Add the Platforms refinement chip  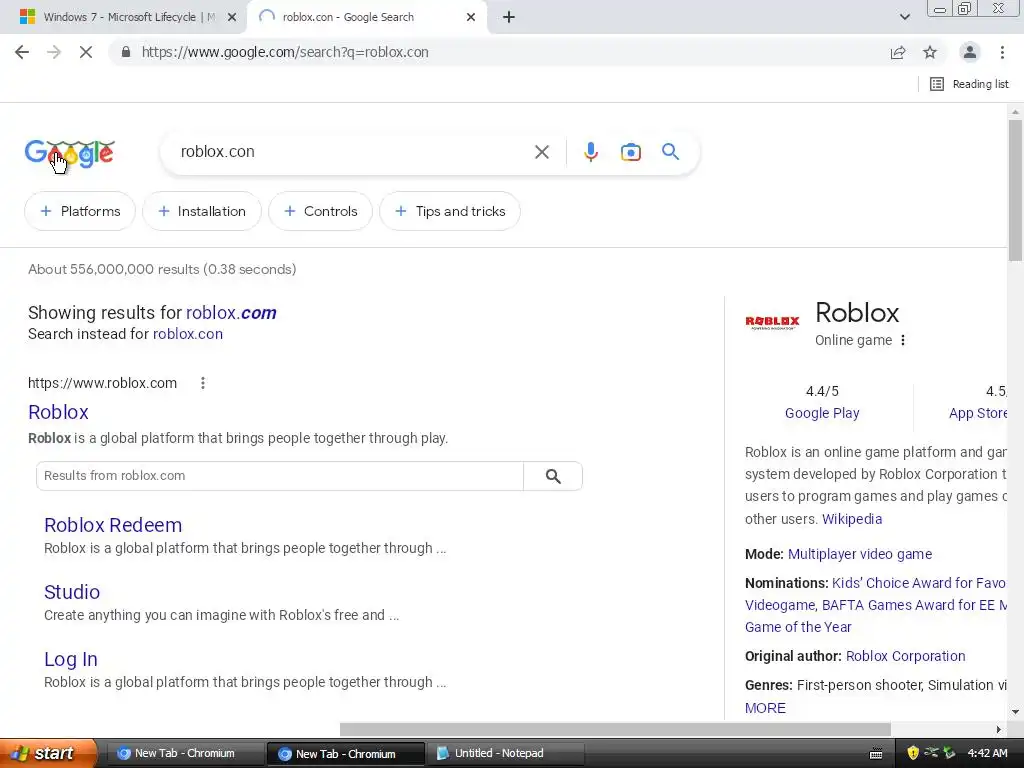tap(80, 211)
